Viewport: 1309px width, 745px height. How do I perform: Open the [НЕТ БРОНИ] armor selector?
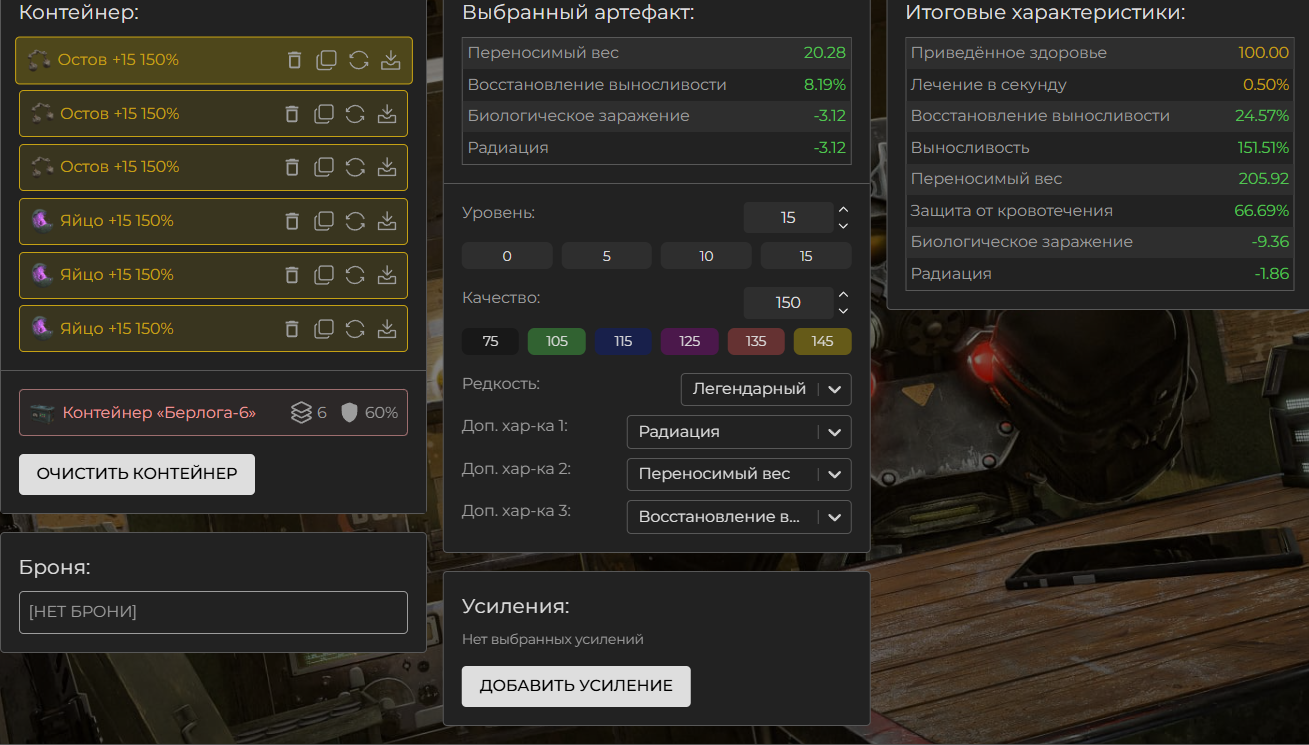[x=213, y=612]
